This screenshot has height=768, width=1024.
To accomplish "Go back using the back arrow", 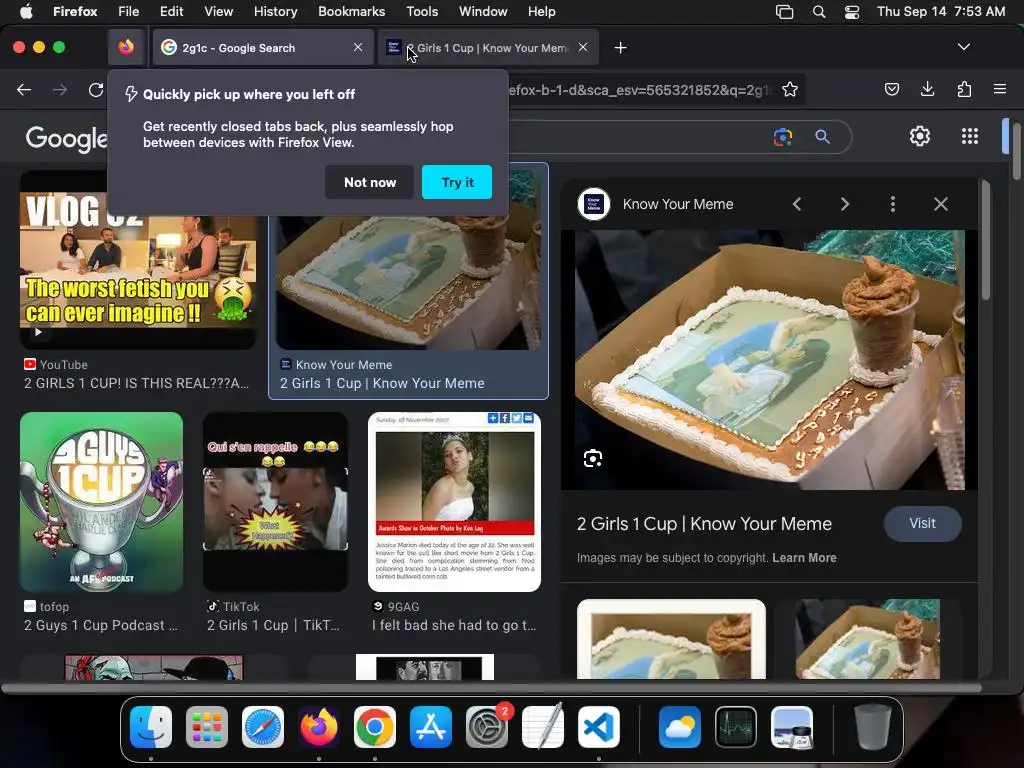I will (24, 89).
